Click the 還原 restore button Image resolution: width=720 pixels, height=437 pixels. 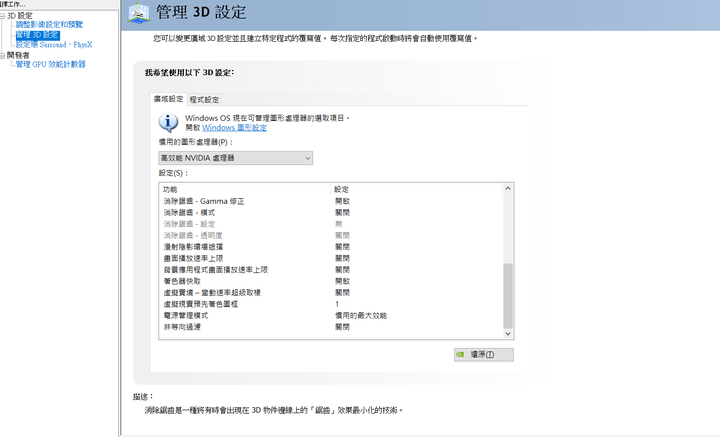coord(484,354)
